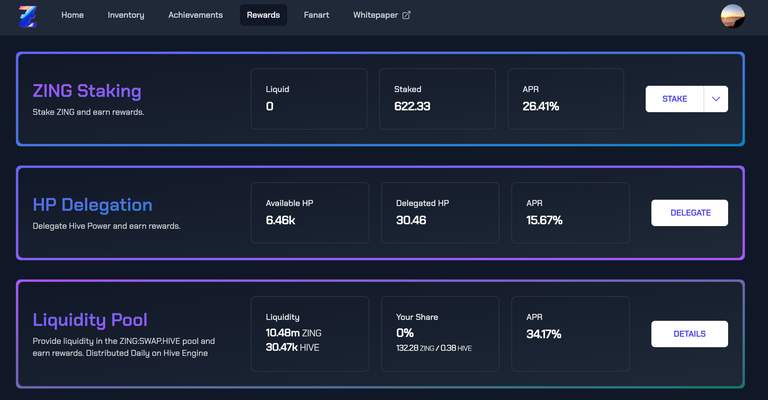The height and width of the screenshot is (400, 768).
Task: Click the 'Delegated HP' label
Action: (x=423, y=203)
